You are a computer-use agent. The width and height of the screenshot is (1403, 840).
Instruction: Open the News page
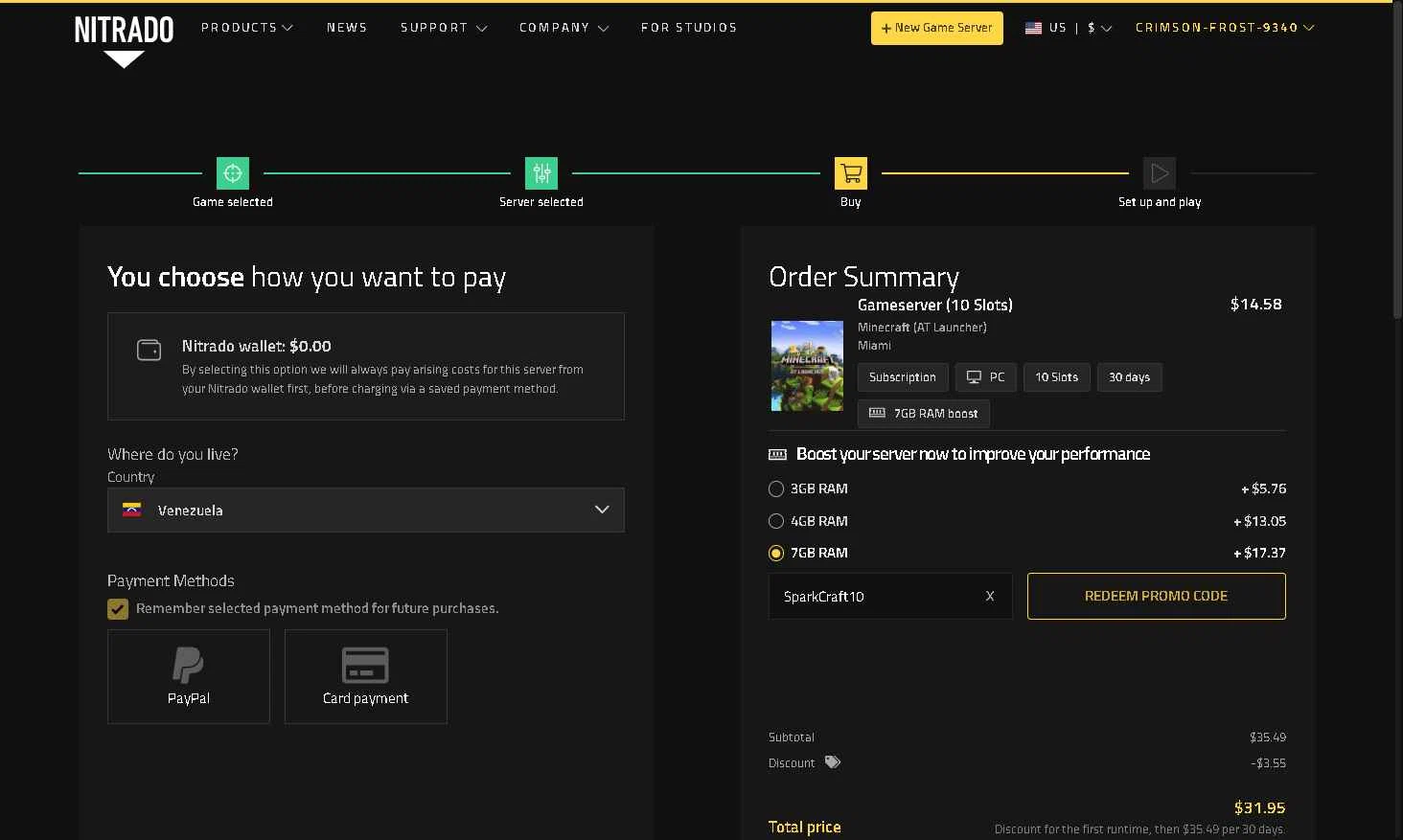tap(347, 28)
